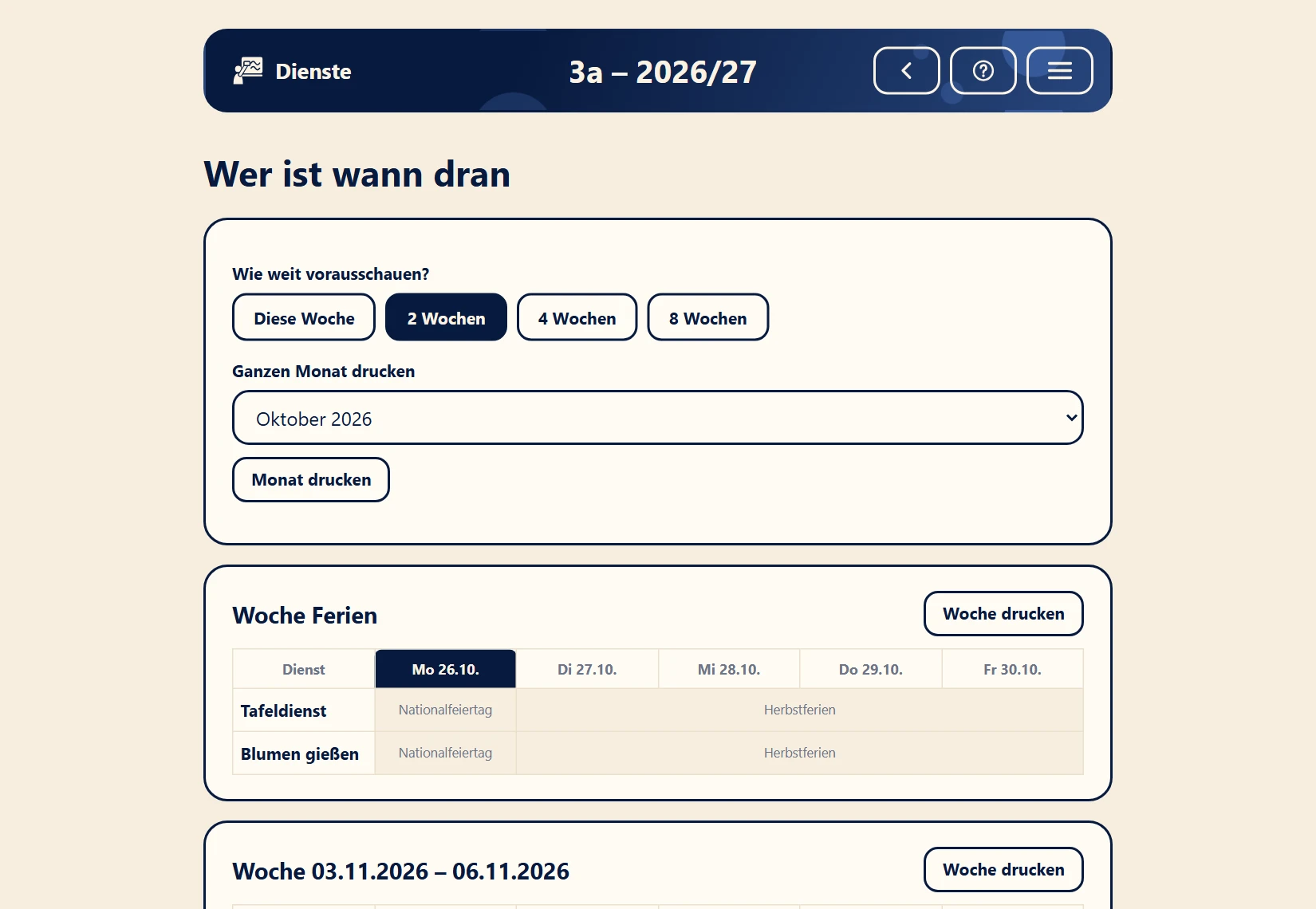The height and width of the screenshot is (909, 1316).
Task: Click Herbstferien cell in Tafeldienst row
Action: (799, 710)
